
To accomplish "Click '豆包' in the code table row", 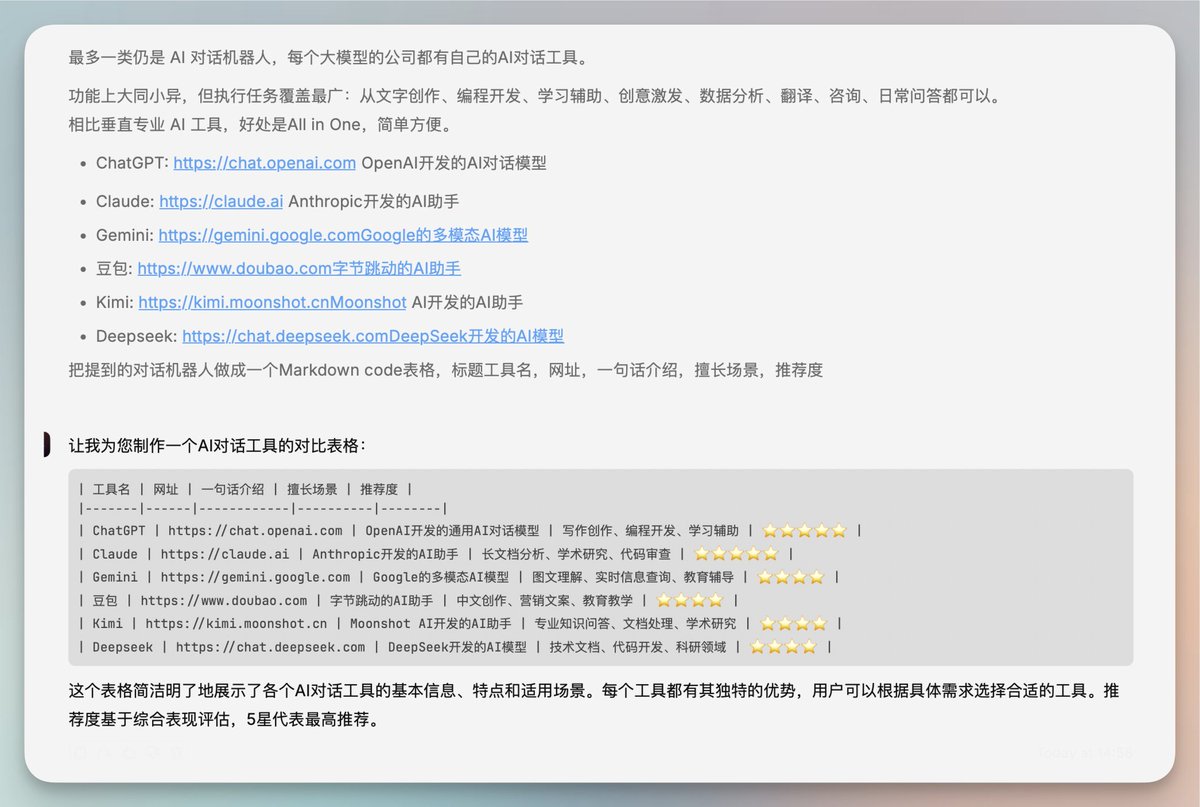I will click(105, 600).
